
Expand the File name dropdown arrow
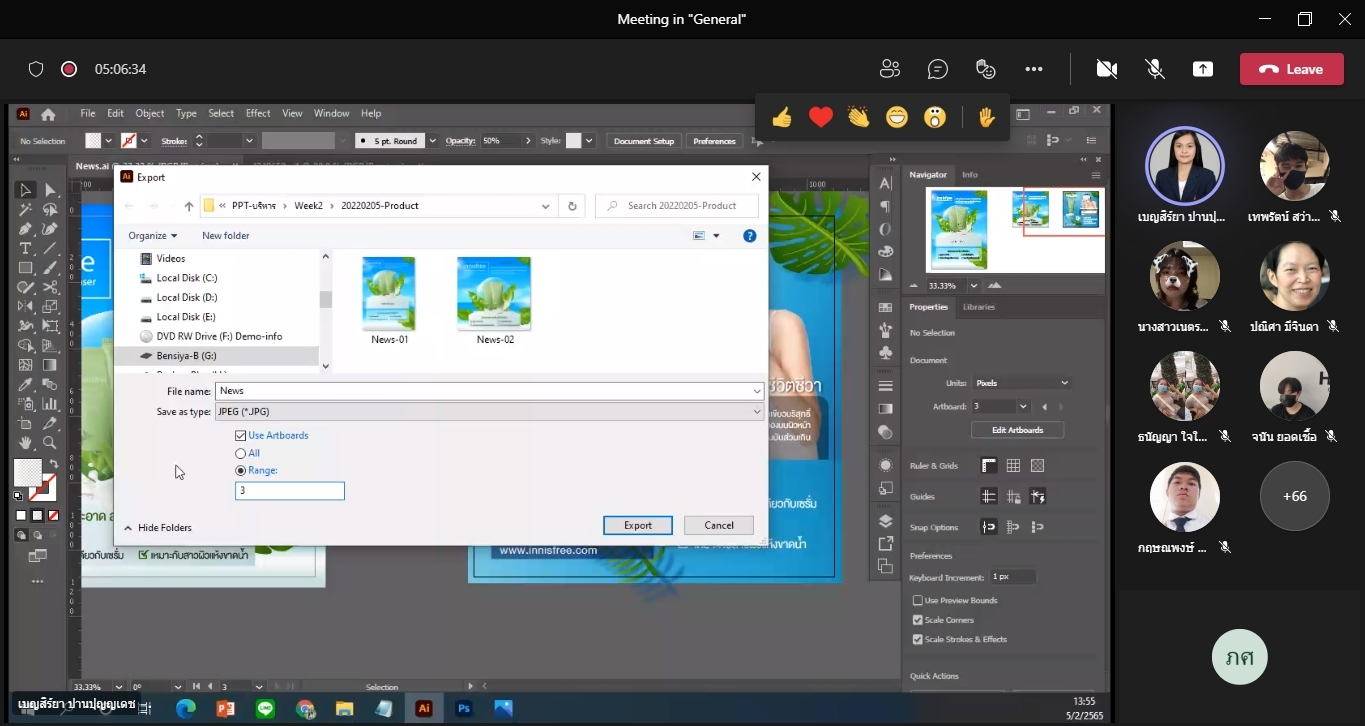757,391
